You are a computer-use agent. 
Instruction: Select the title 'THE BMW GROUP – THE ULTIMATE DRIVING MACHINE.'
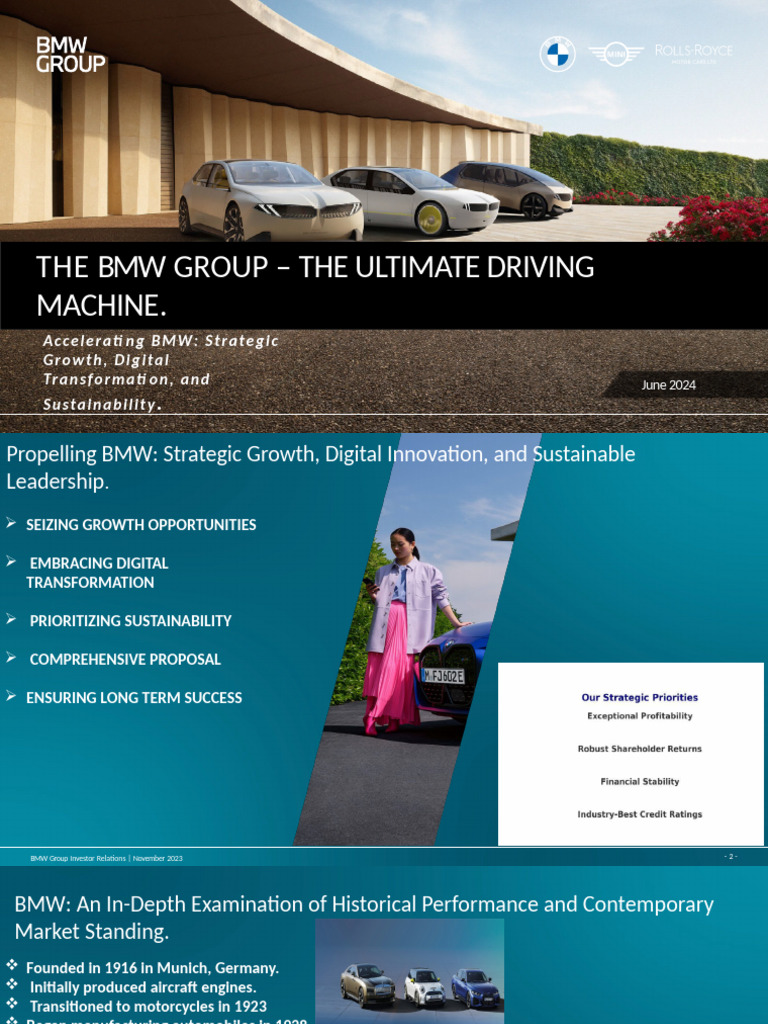[315, 286]
